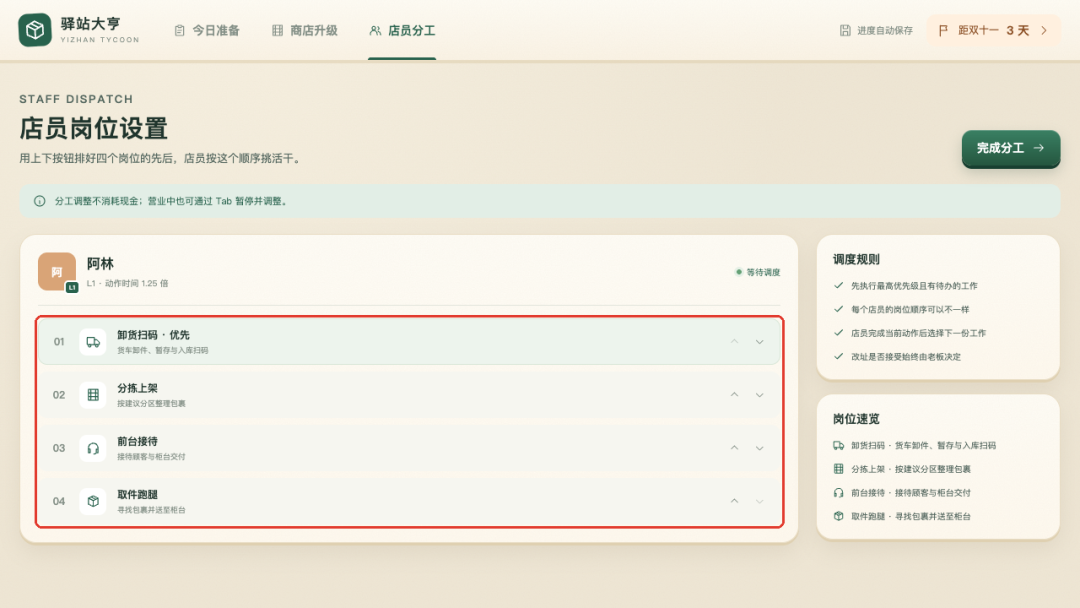
Task: Click the grid icon beside 商店升级
Action: [278, 30]
